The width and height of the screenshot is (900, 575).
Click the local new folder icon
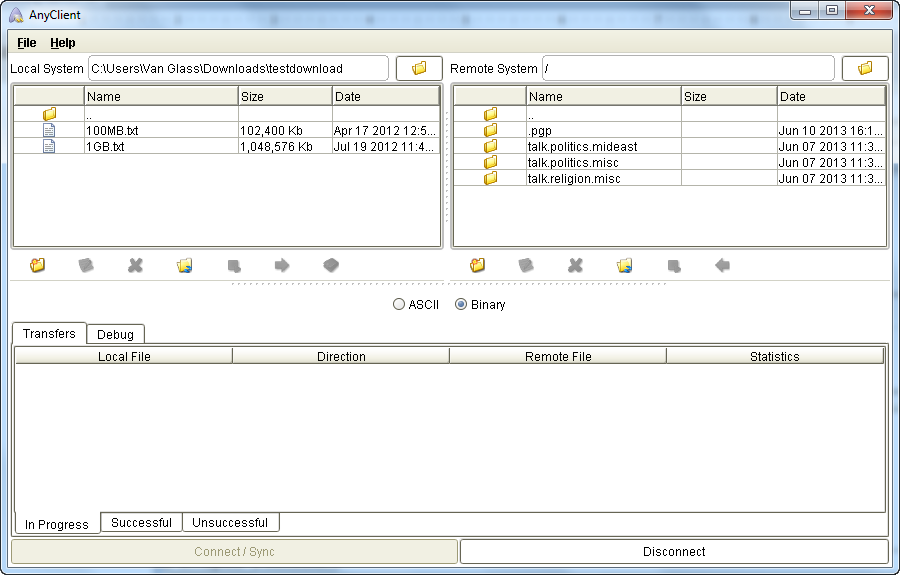[x=38, y=266]
